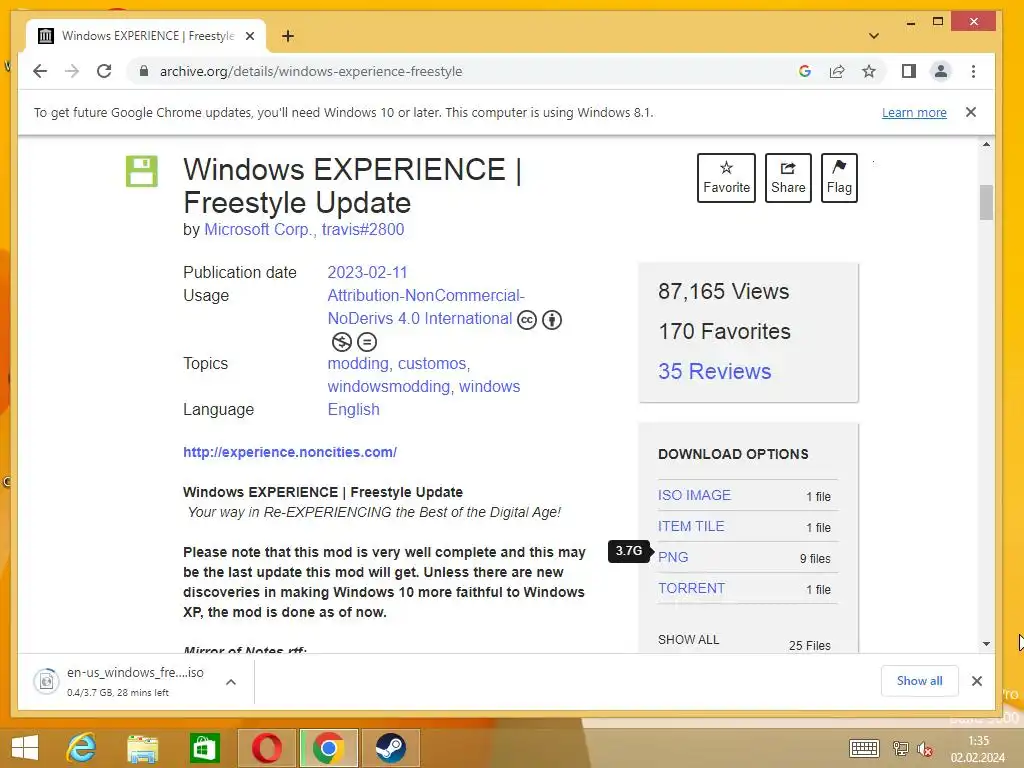Open the Chrome profile avatar

point(940,71)
